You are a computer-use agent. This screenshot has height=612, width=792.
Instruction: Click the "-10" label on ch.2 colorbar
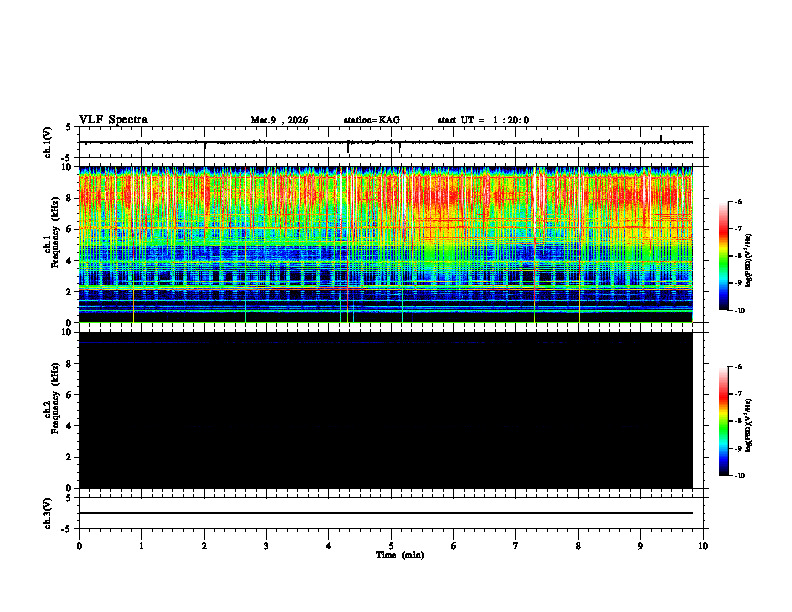tap(739, 476)
